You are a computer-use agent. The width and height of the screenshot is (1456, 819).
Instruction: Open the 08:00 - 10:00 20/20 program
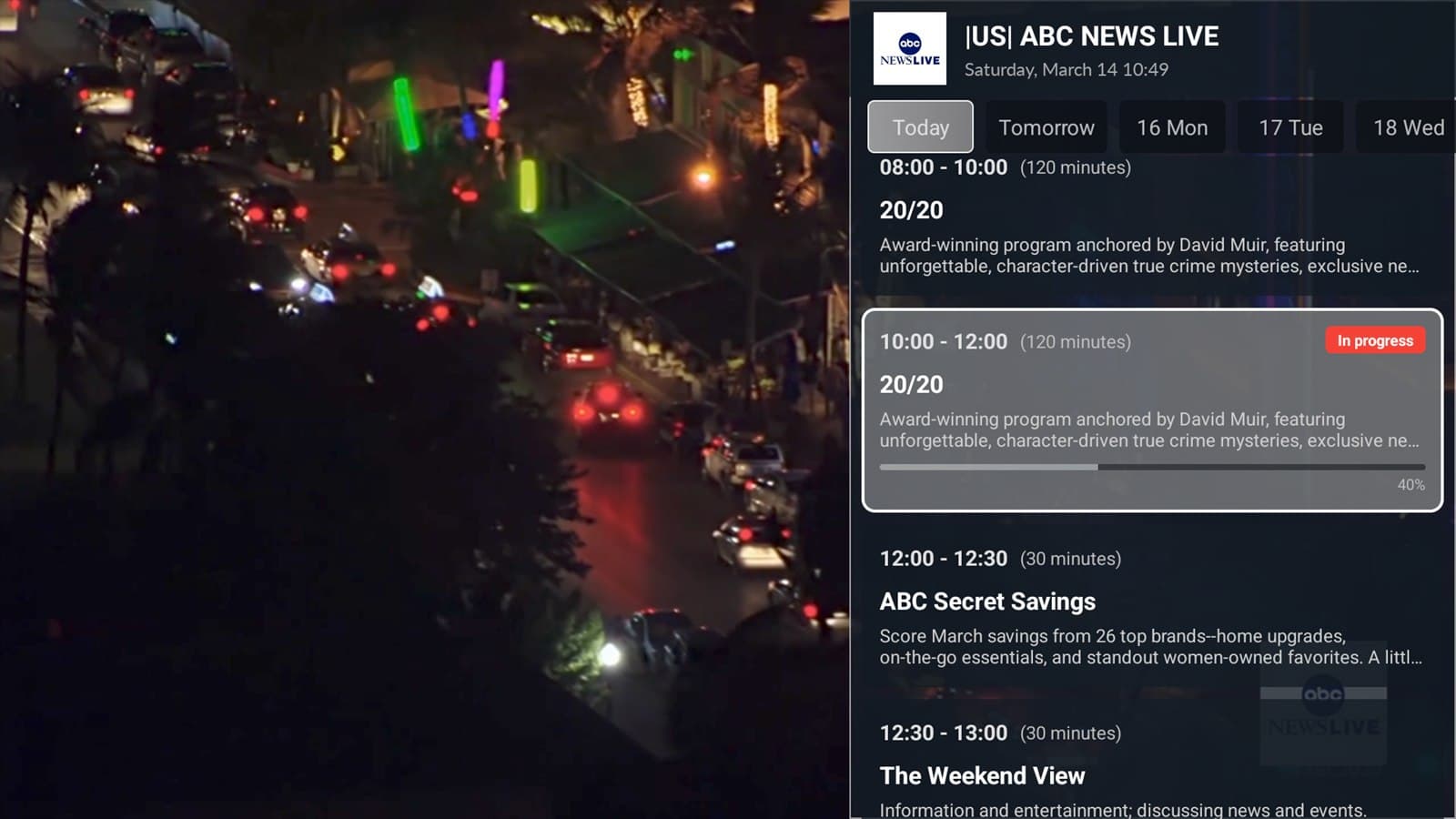click(x=1152, y=217)
